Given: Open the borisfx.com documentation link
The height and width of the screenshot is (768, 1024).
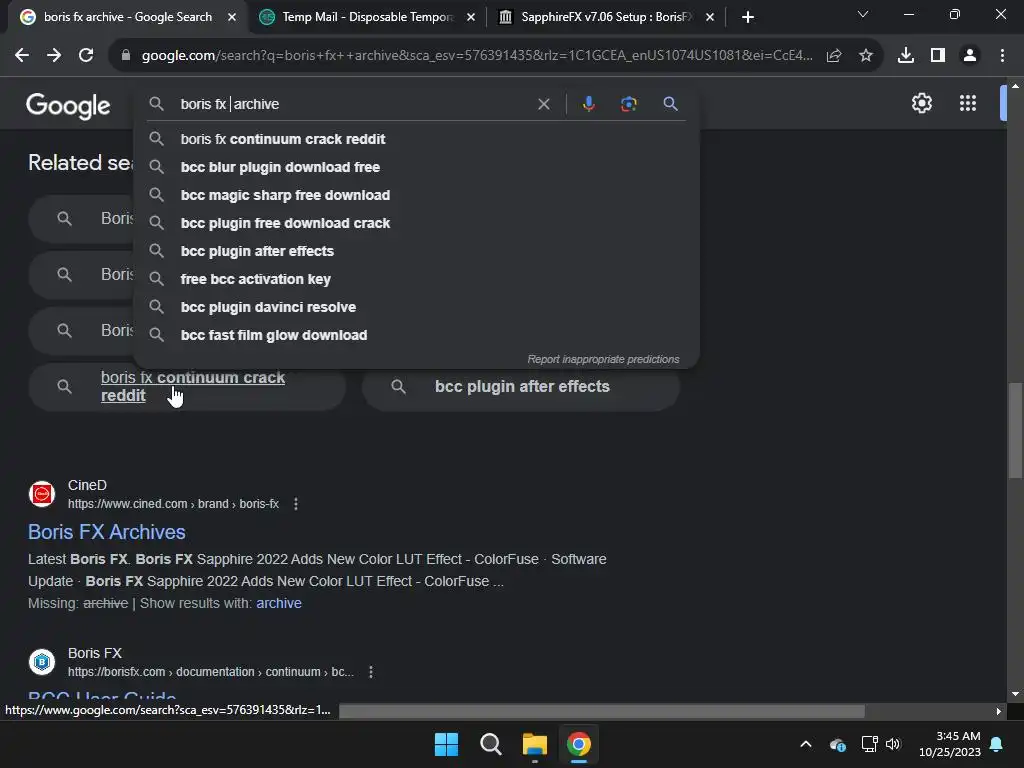Looking at the screenshot, I should pyautogui.click(x=210, y=672).
